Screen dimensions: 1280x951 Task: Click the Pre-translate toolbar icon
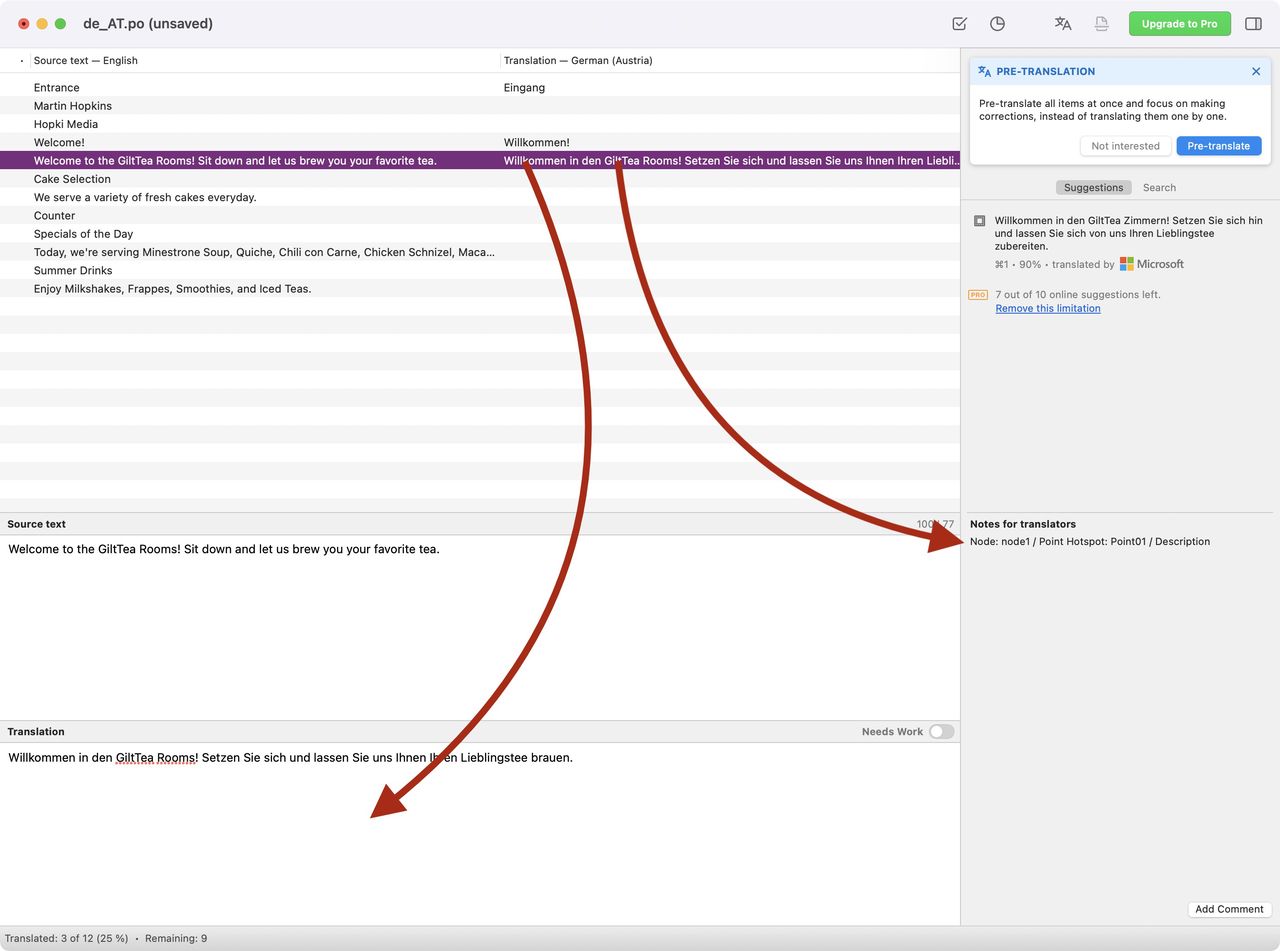(x=1063, y=24)
